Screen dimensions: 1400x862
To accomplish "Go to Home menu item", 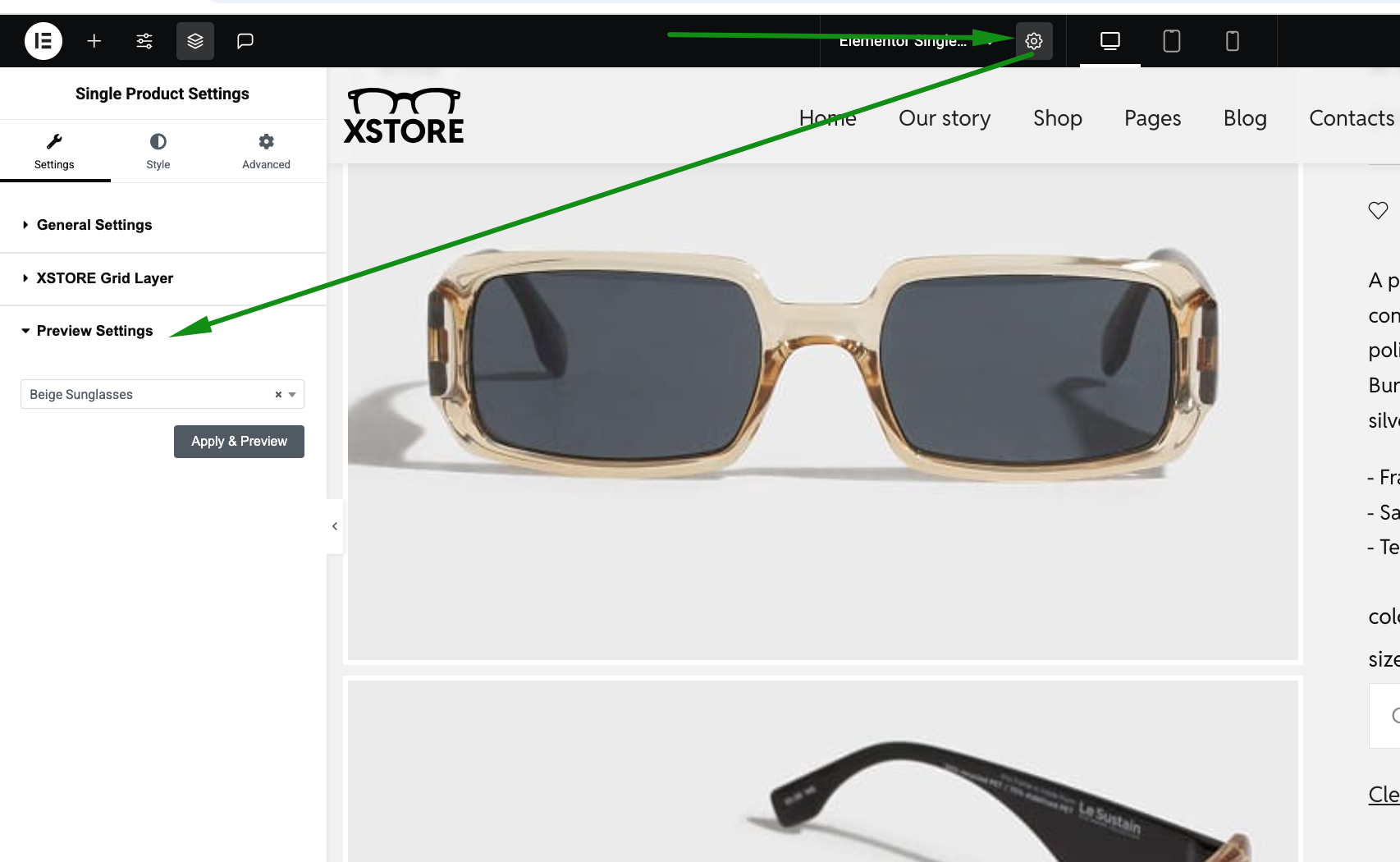I will coord(827,118).
